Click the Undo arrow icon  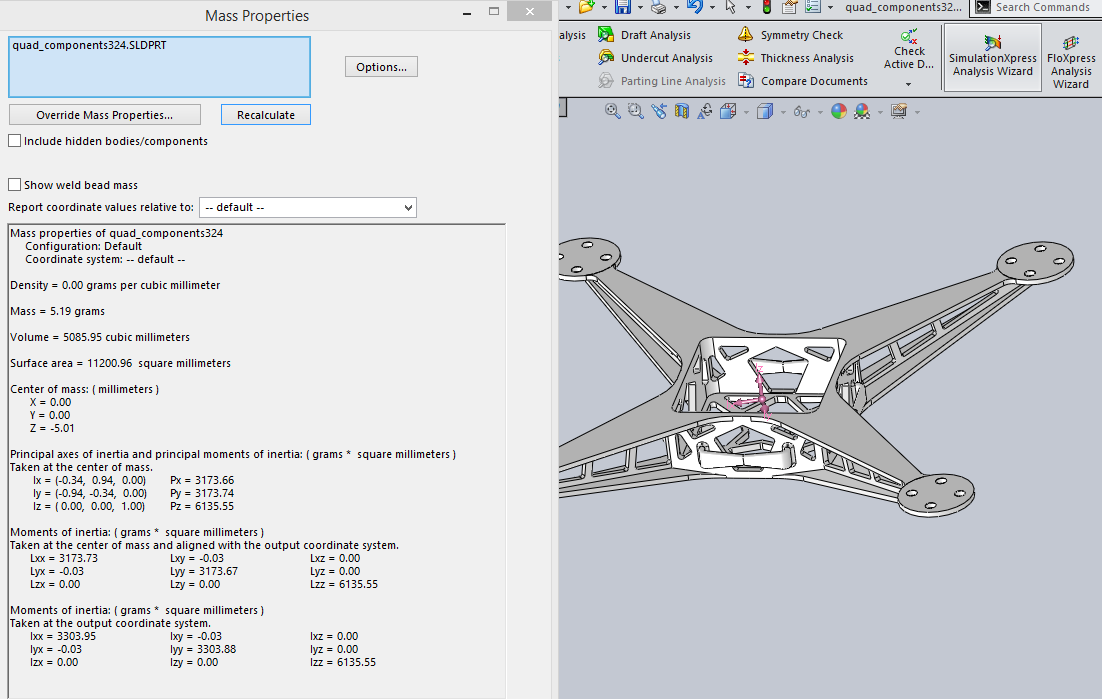tap(694, 7)
